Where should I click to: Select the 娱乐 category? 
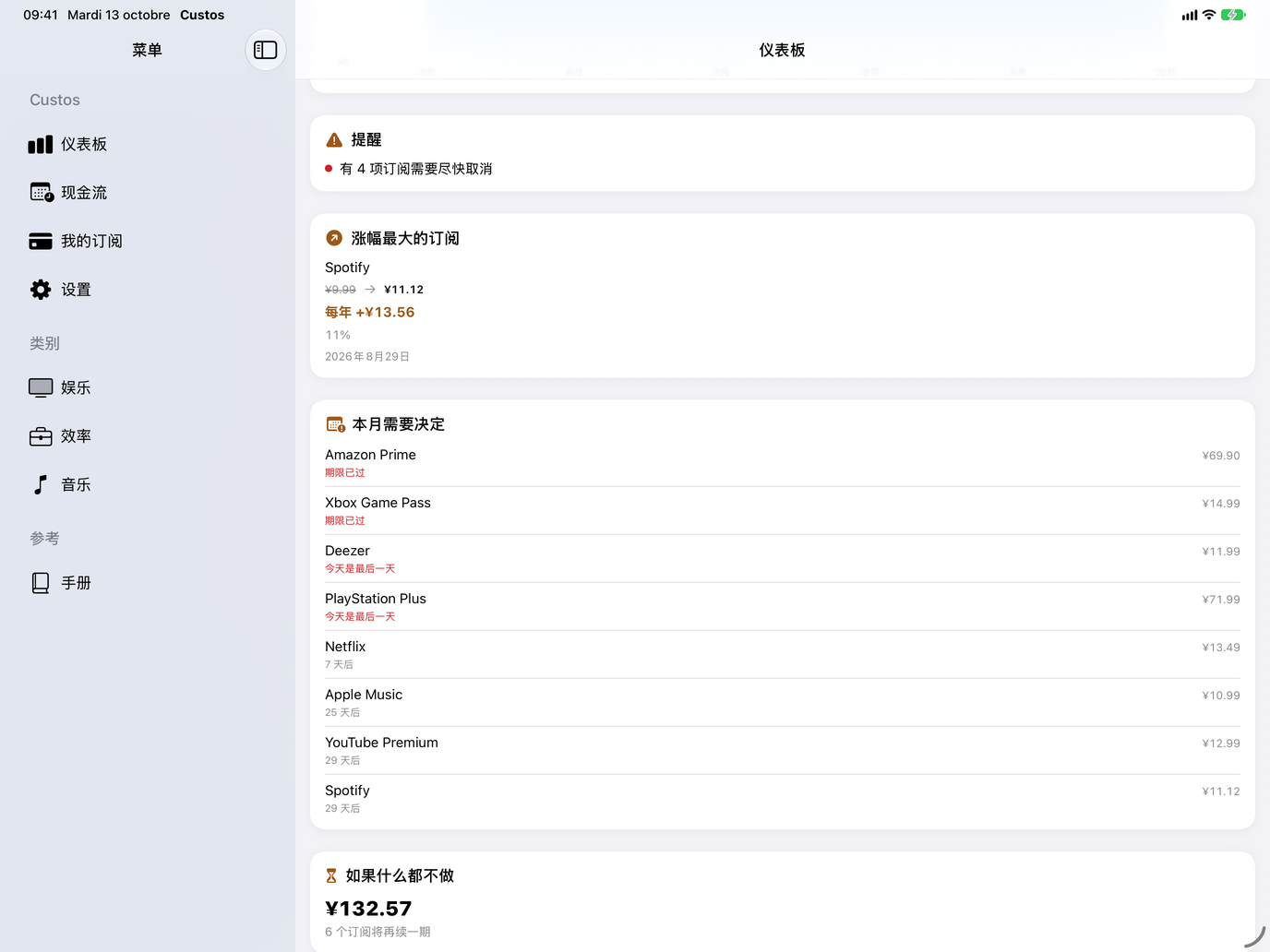(148, 388)
